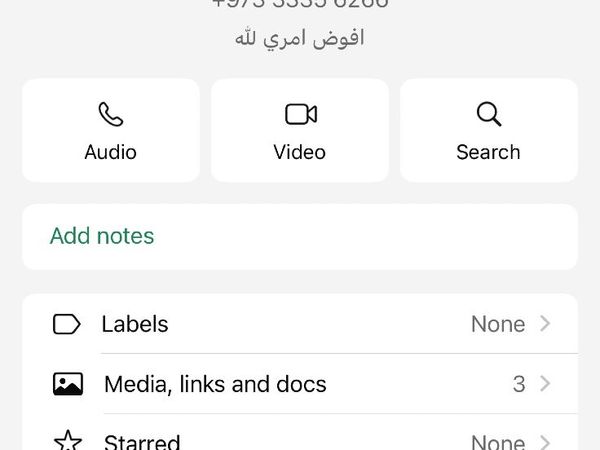Tap the contact phone number at top

(x=300, y=4)
